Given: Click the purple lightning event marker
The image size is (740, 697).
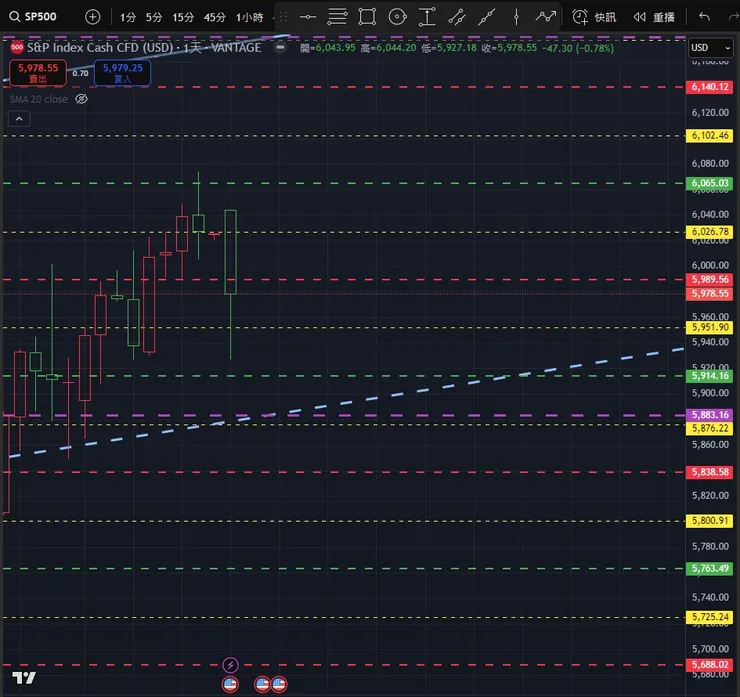Looking at the screenshot, I should (230, 665).
